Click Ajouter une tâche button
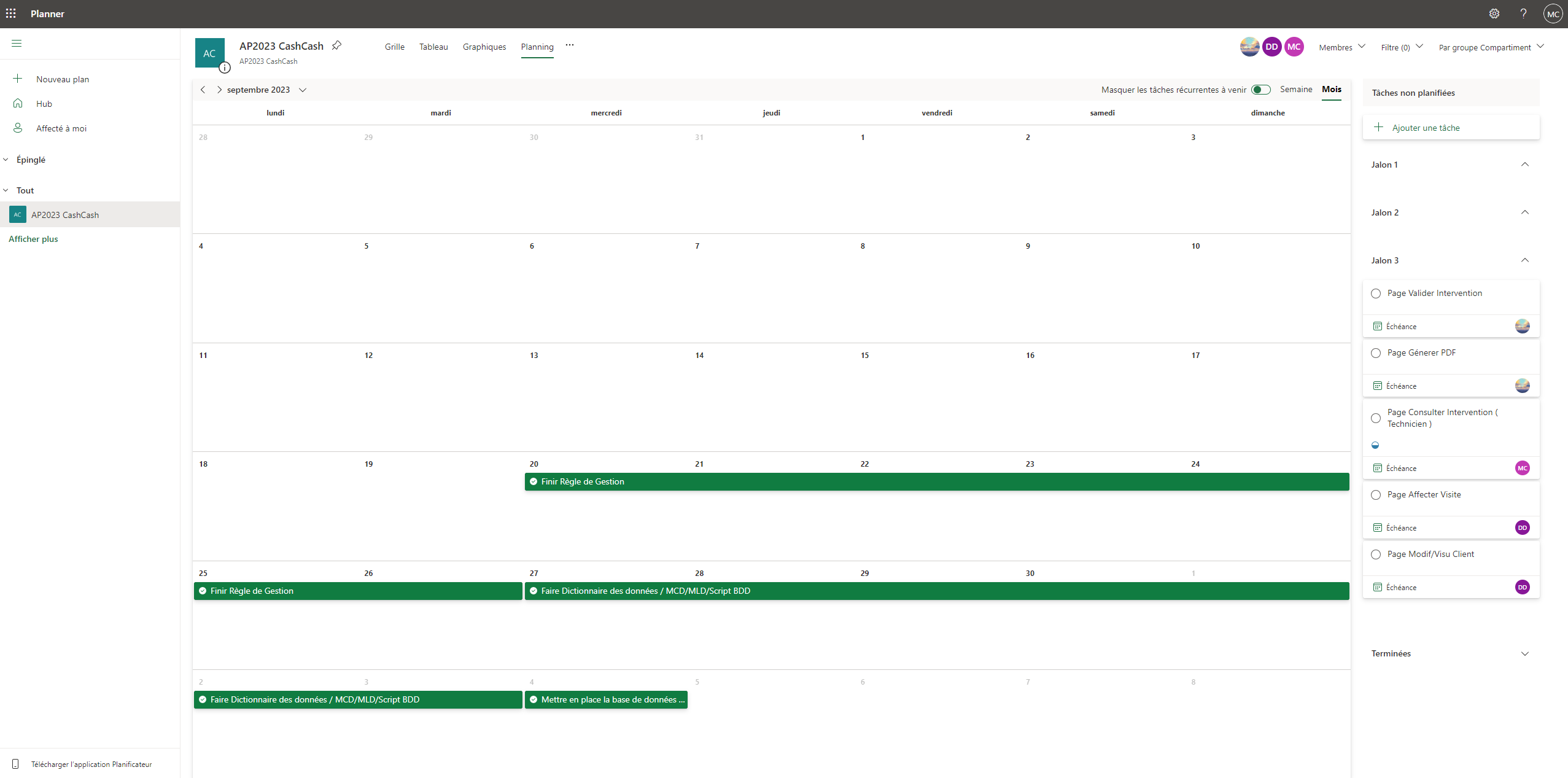 pos(1426,128)
